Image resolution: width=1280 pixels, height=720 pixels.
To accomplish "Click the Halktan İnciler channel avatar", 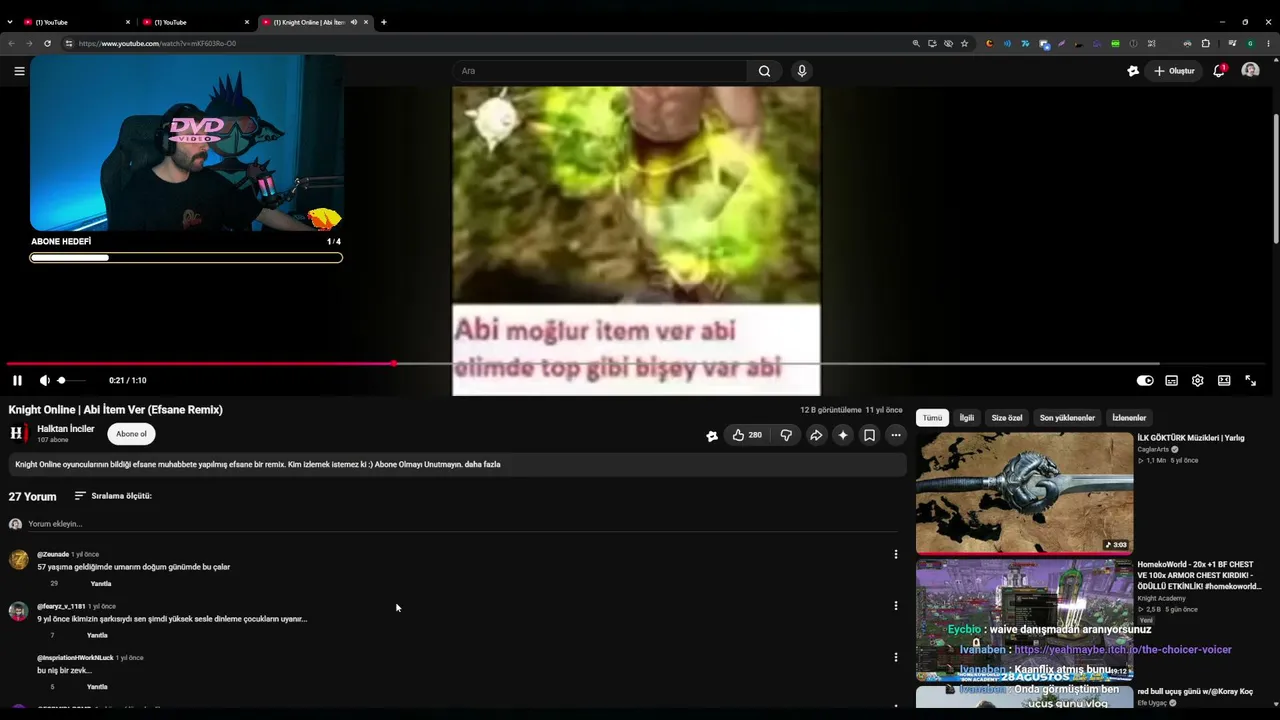I will pos(18,433).
